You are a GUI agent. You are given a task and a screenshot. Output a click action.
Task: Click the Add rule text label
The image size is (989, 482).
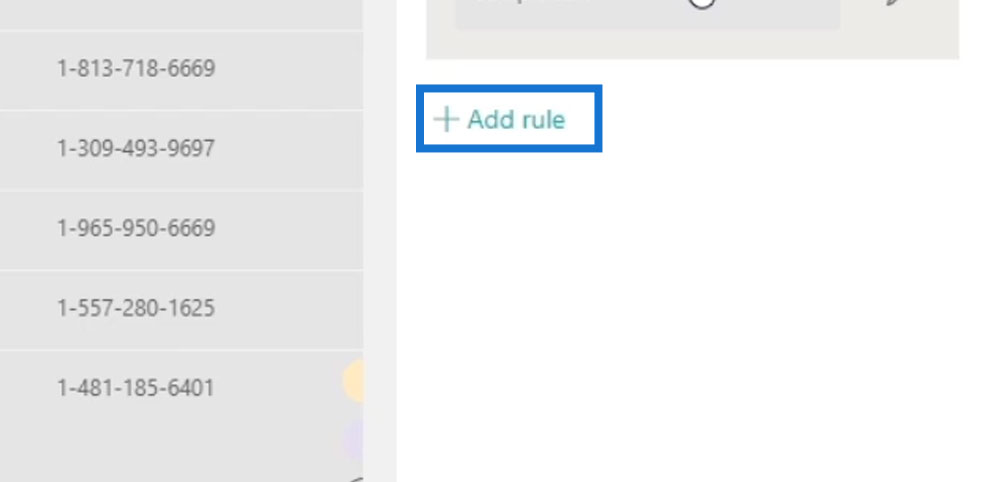click(x=516, y=119)
